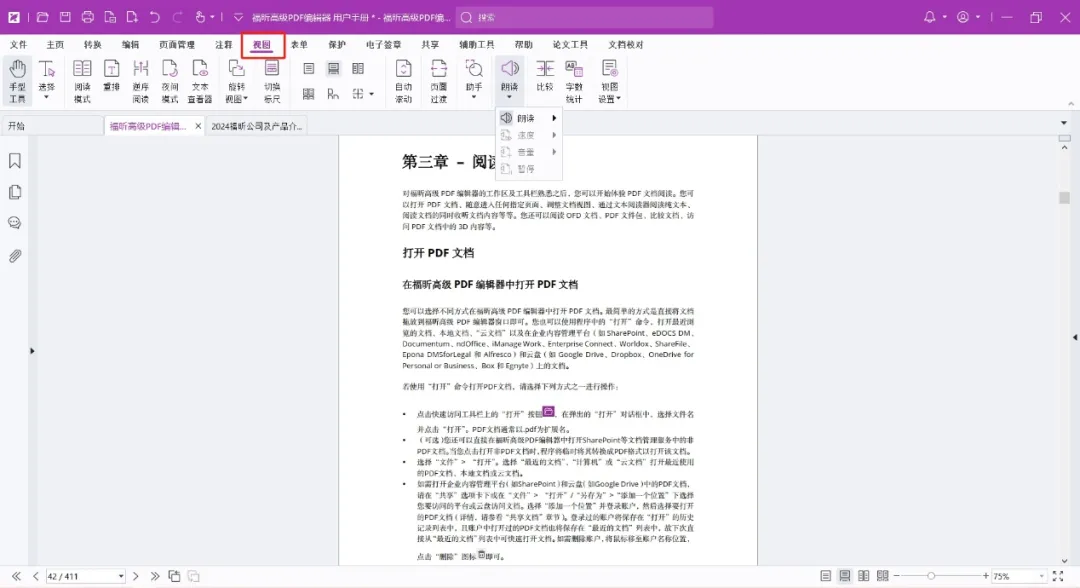The height and width of the screenshot is (588, 1080).
Task: Switch to 2024福昕公司及产品介 document tab
Action: [256, 126]
